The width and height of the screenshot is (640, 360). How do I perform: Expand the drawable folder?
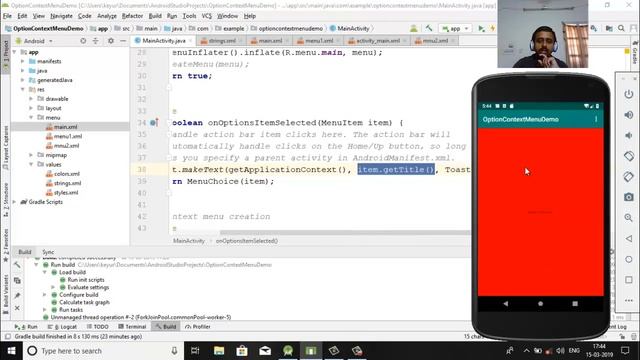click(31, 99)
